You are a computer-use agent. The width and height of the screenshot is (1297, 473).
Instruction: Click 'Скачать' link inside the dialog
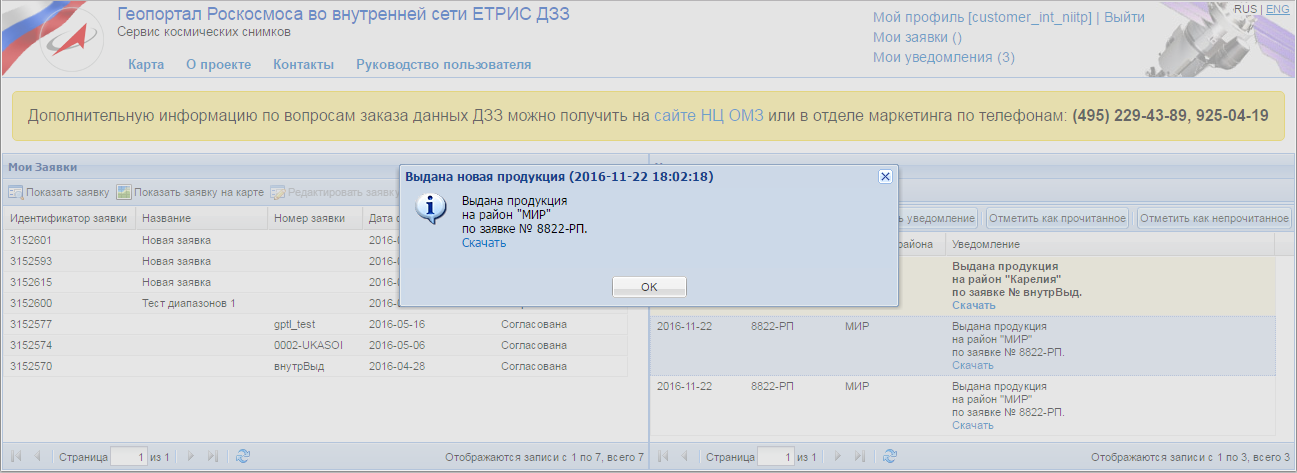(x=483, y=243)
